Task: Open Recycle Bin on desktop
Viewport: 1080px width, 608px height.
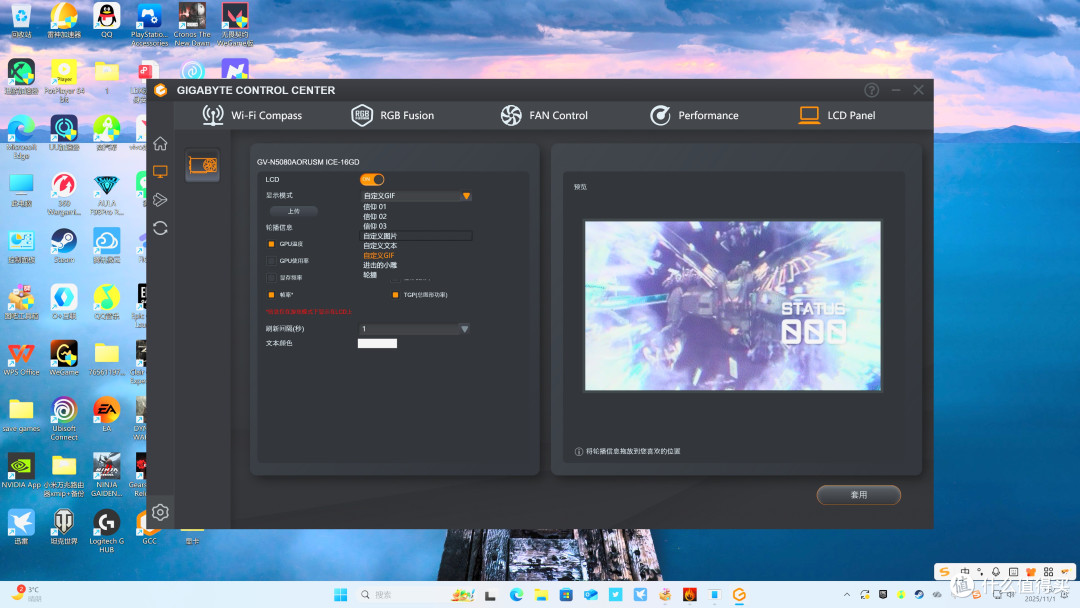Action: click(x=21, y=19)
